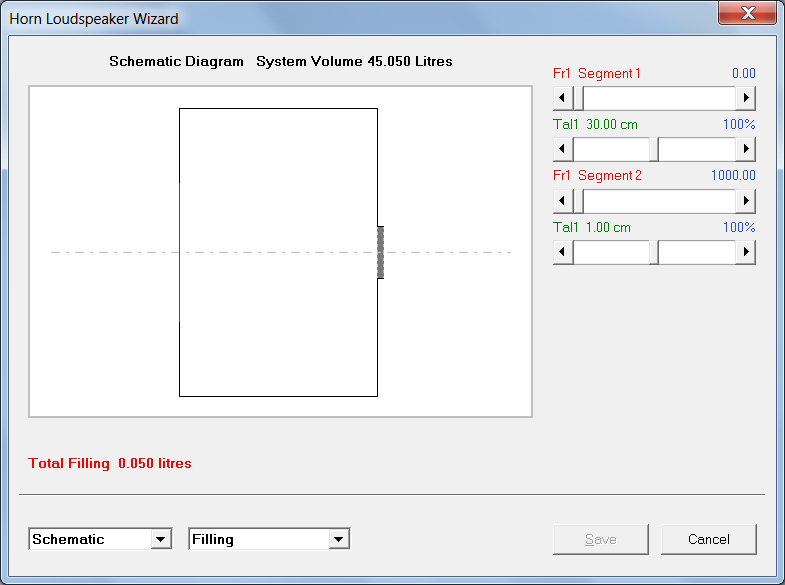Click the Schematic Diagram heading
This screenshot has width=785, height=585.
pyautogui.click(x=176, y=61)
